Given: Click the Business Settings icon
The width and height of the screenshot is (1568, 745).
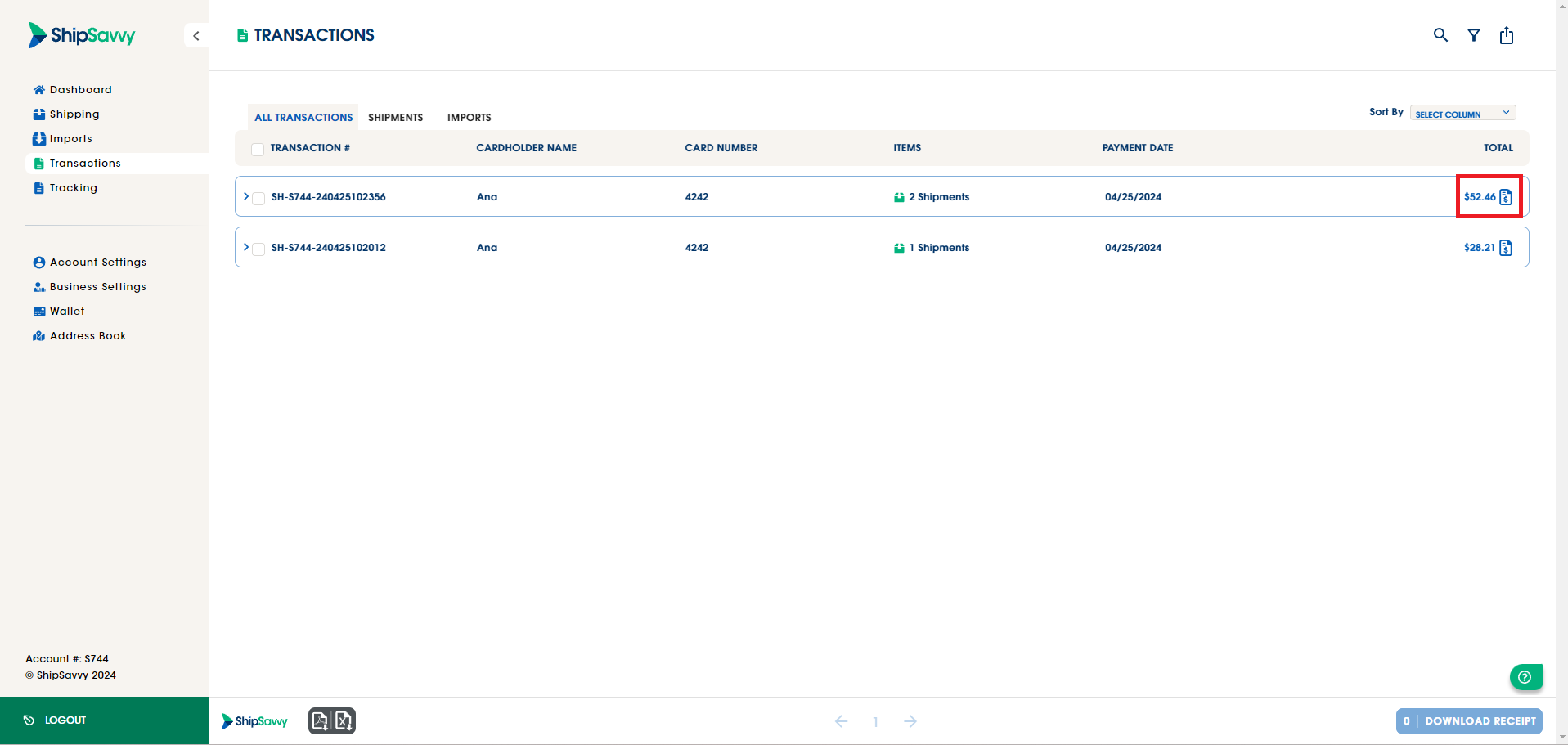Looking at the screenshot, I should [x=38, y=287].
